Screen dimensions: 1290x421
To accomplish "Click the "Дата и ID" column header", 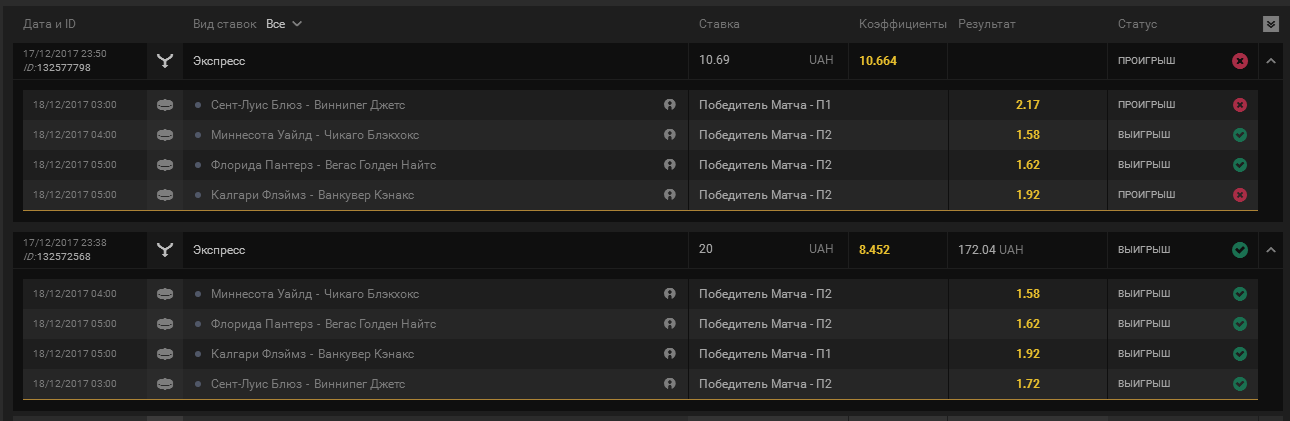I will [x=51, y=24].
